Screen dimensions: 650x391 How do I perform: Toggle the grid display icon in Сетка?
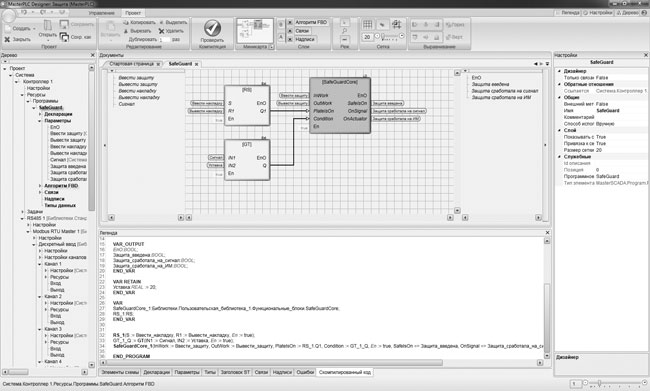[367, 24]
